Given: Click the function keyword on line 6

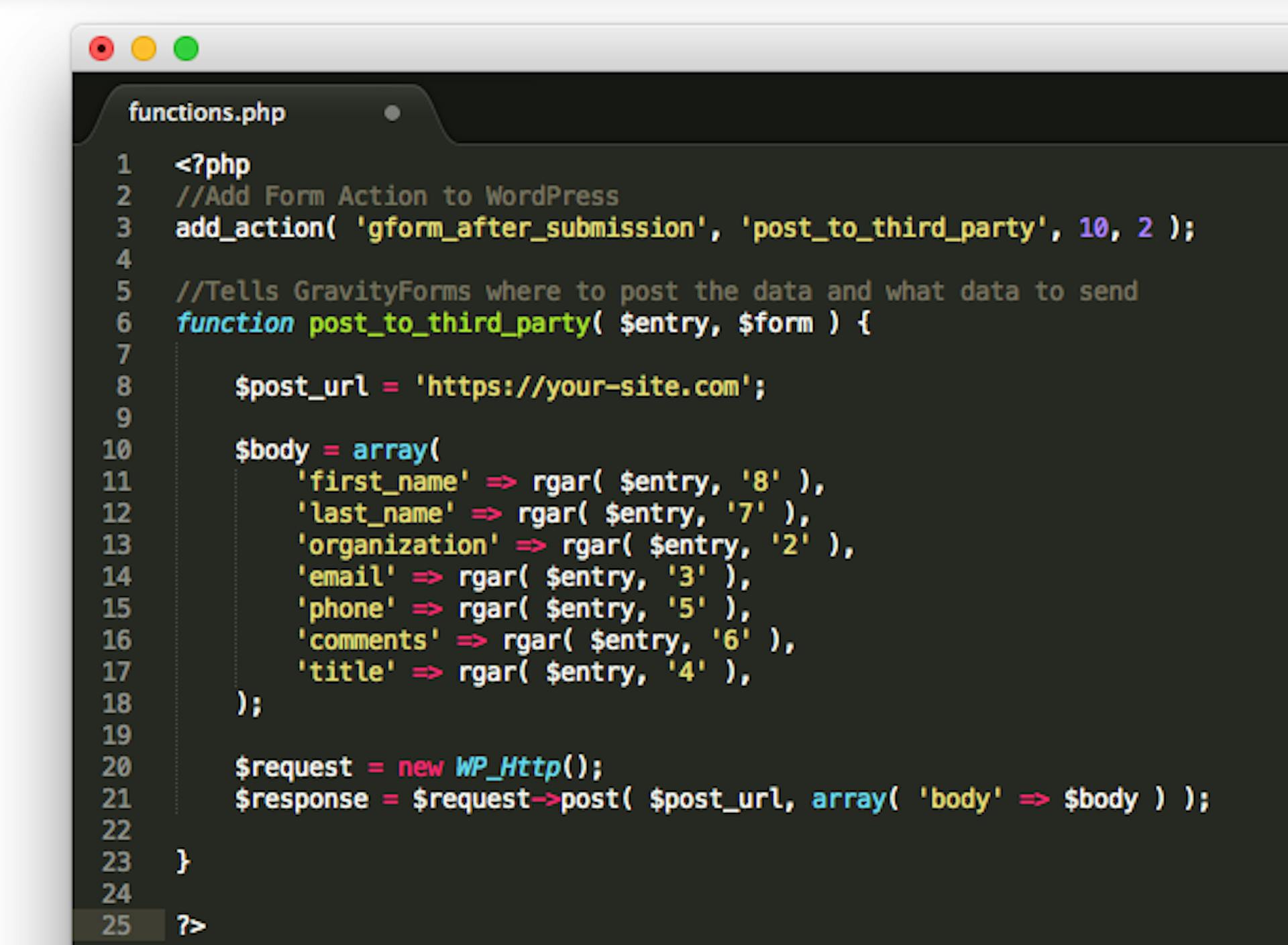Looking at the screenshot, I should 235,323.
